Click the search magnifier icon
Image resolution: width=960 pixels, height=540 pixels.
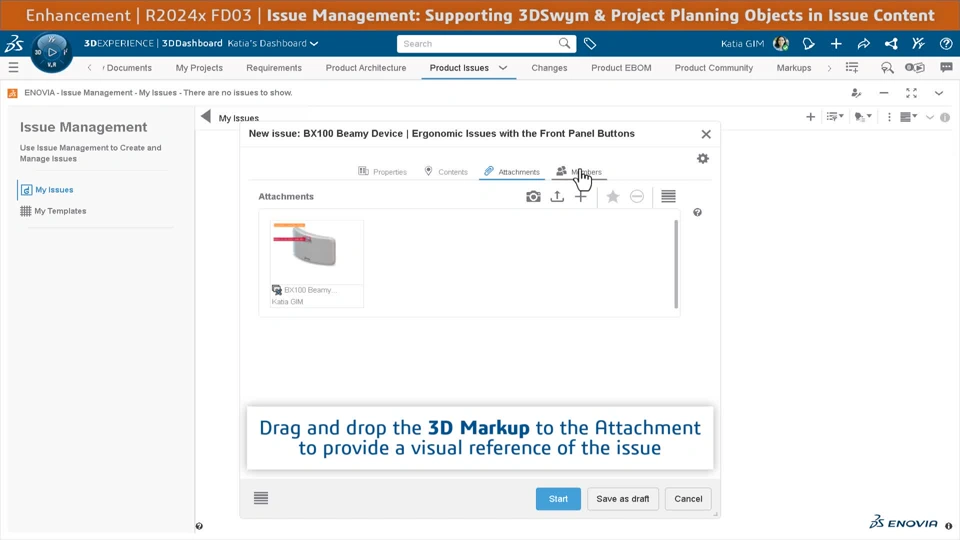tap(564, 43)
